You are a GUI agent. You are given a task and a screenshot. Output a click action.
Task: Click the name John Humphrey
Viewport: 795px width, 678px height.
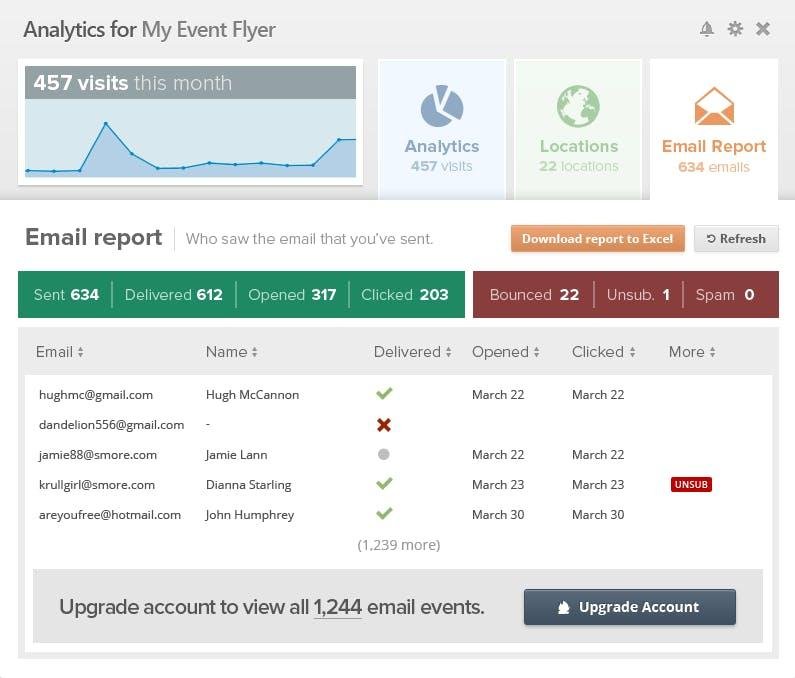coord(249,515)
